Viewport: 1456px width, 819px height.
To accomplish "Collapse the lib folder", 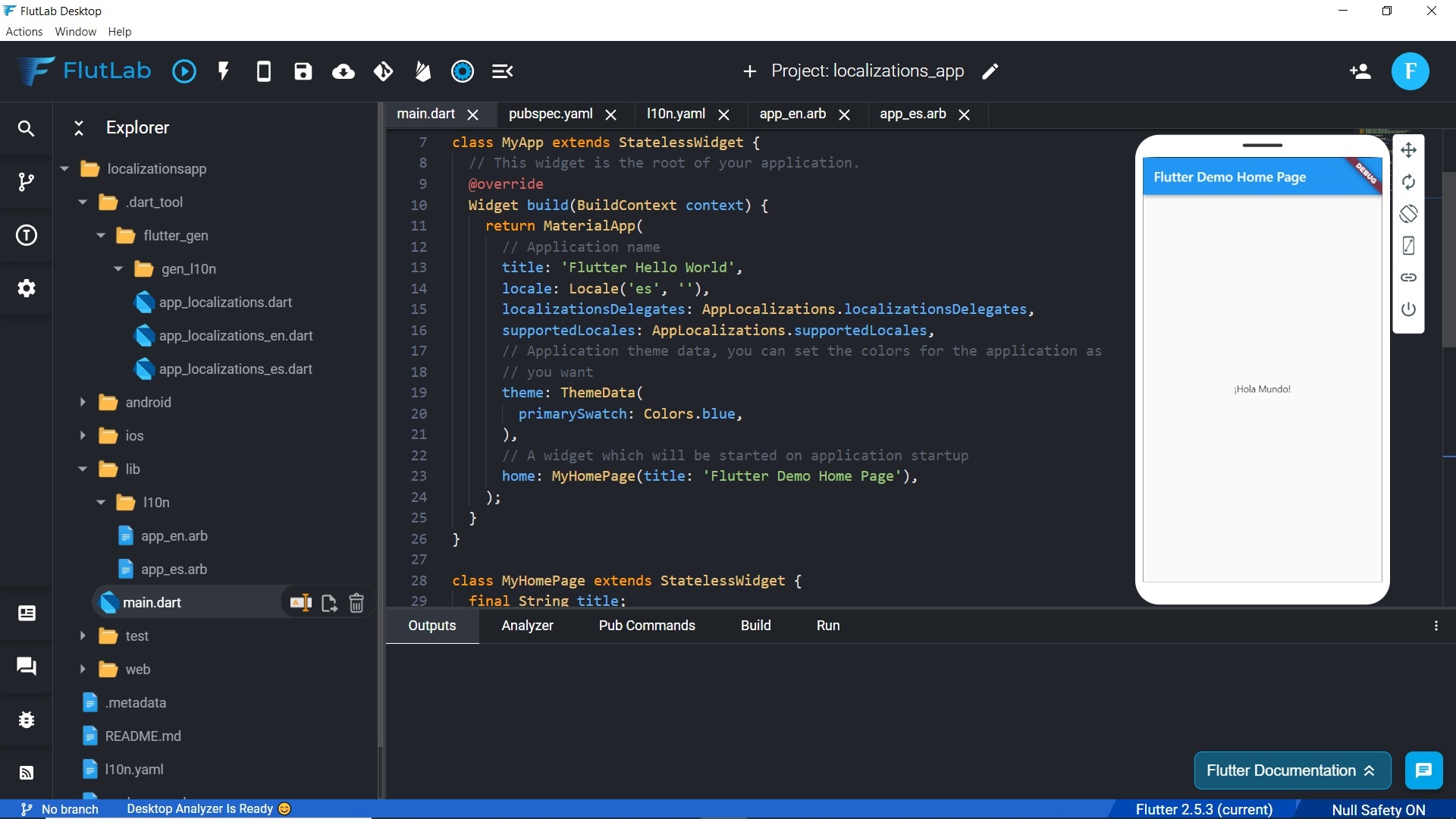I will coord(83,469).
